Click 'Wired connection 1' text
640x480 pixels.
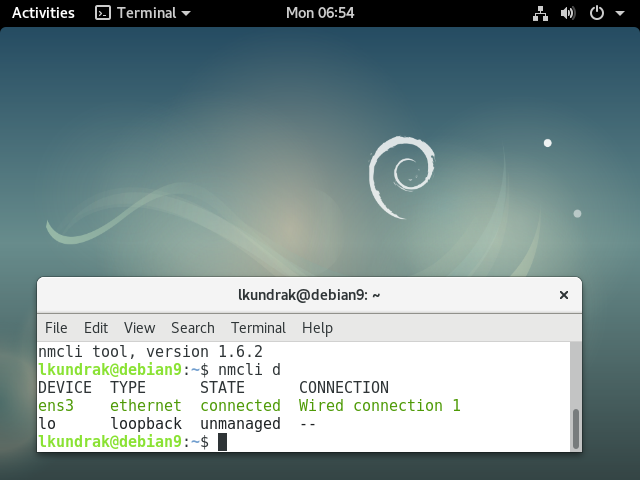(x=380, y=406)
